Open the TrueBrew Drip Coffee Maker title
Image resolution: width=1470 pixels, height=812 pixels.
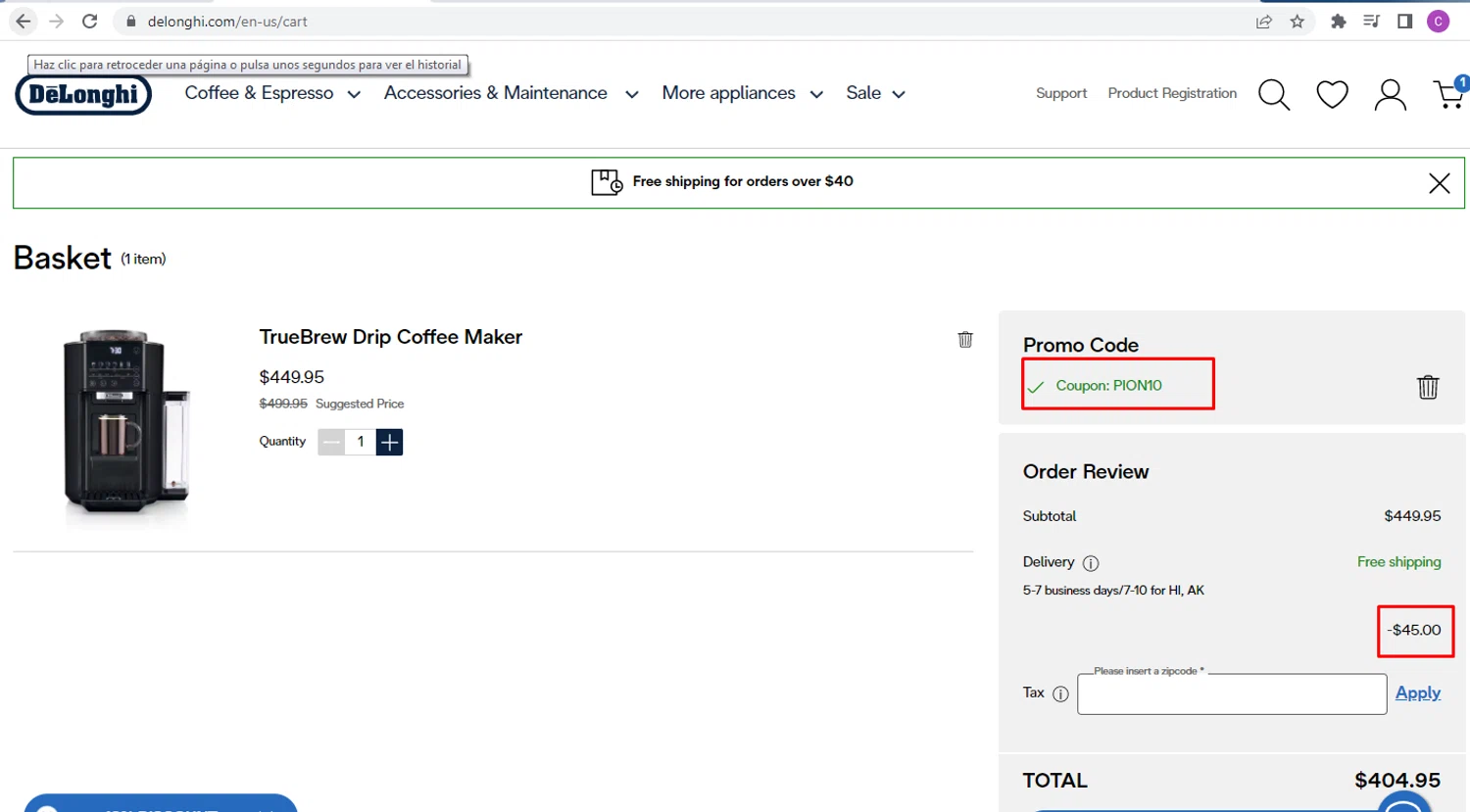(390, 337)
